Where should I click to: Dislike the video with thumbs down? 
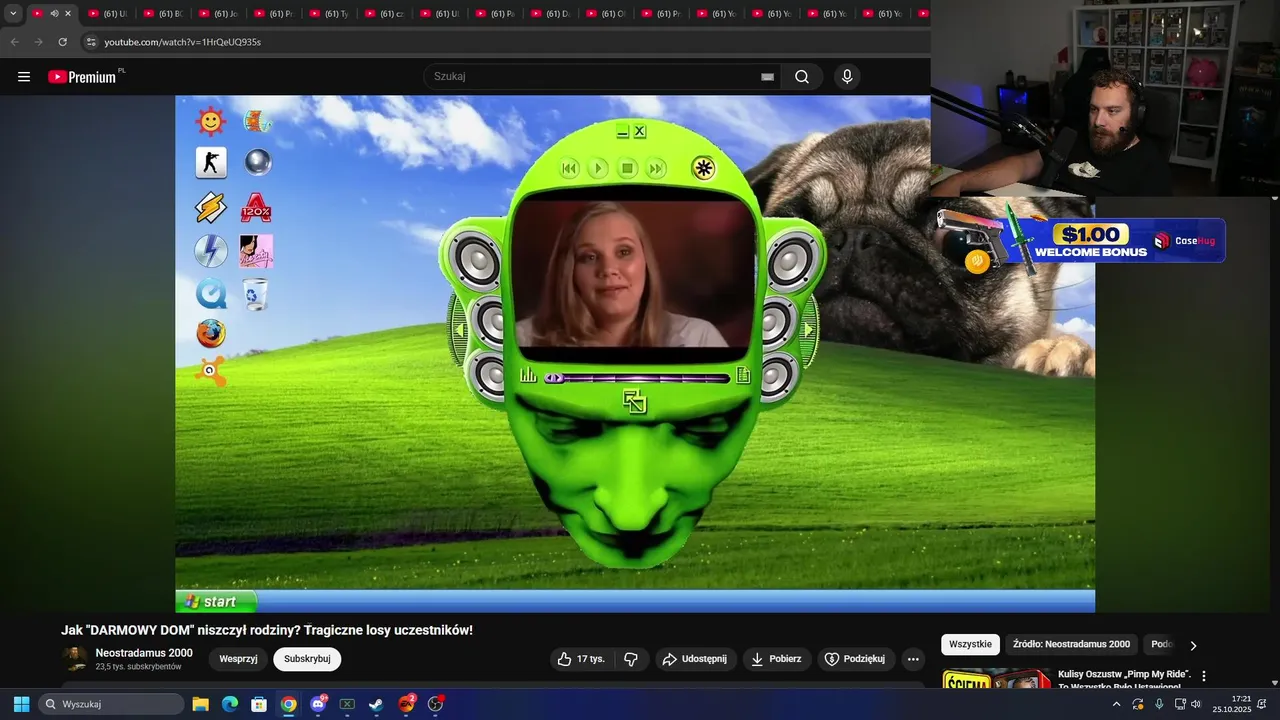coord(631,659)
